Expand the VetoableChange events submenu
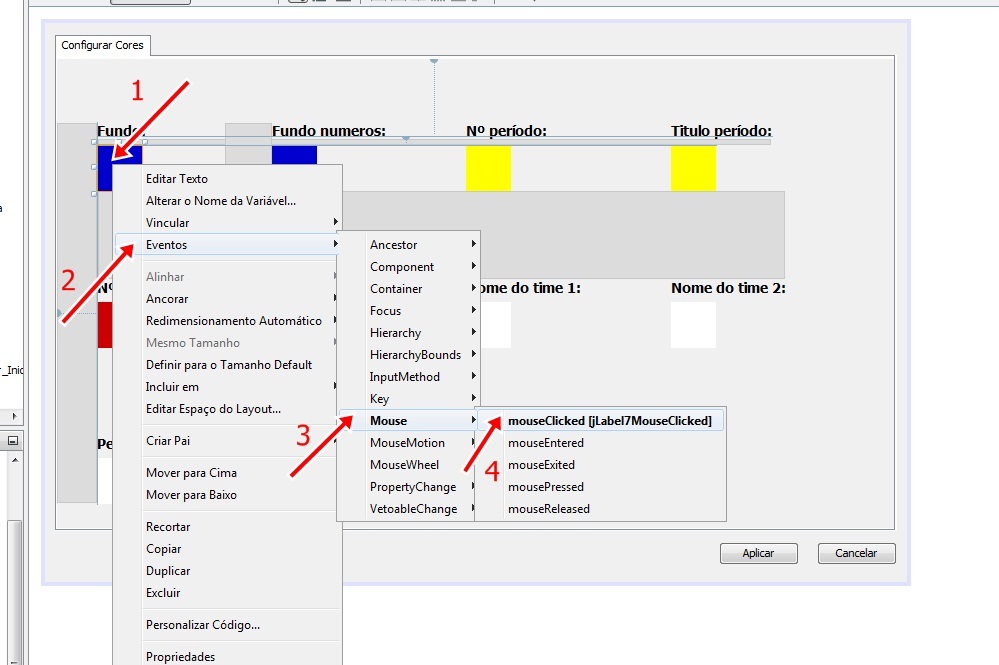Image resolution: width=999 pixels, height=665 pixels. tap(408, 509)
